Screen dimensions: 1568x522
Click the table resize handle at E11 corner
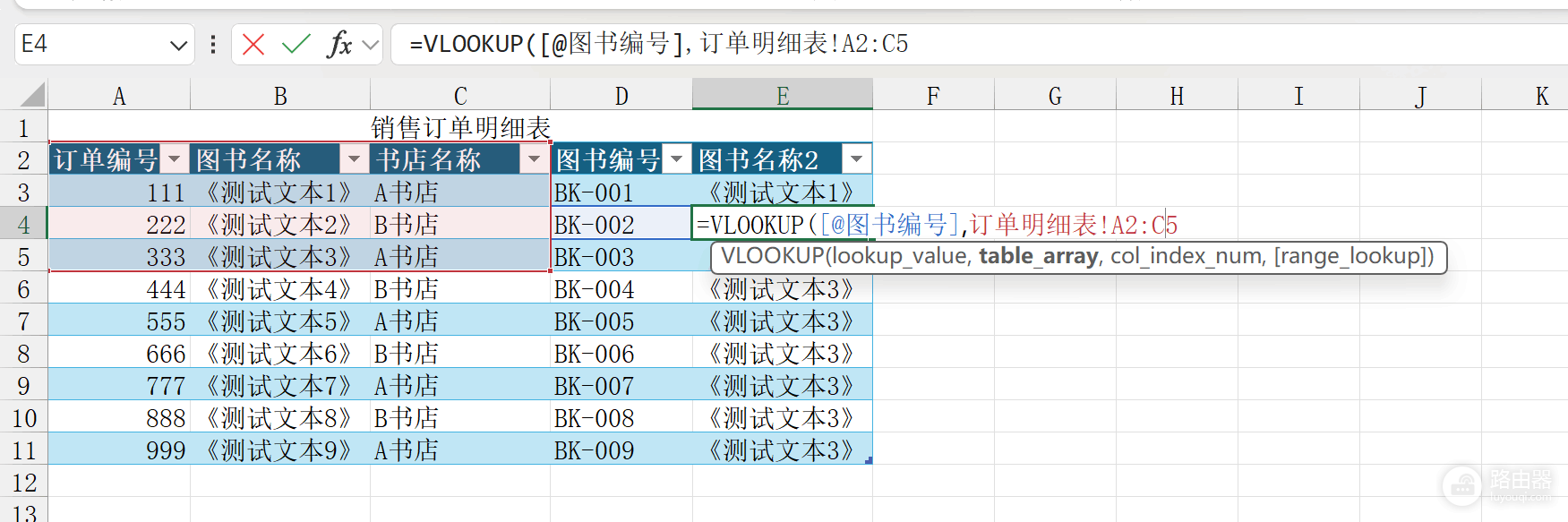[869, 460]
